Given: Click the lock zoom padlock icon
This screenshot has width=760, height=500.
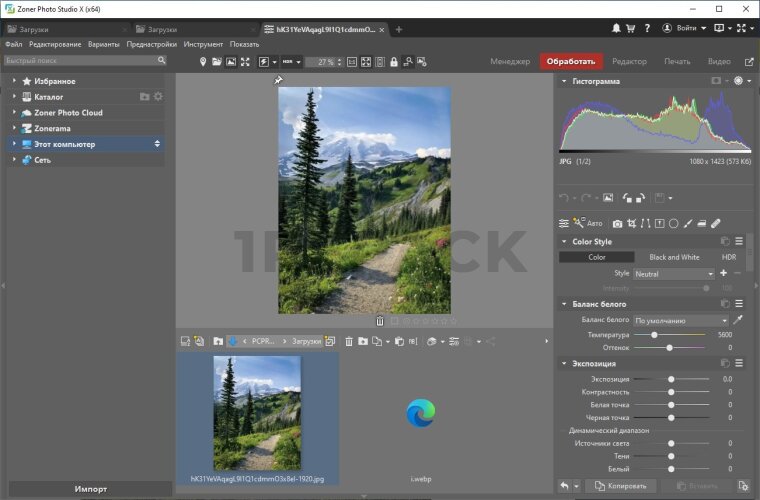Looking at the screenshot, I should (394, 62).
